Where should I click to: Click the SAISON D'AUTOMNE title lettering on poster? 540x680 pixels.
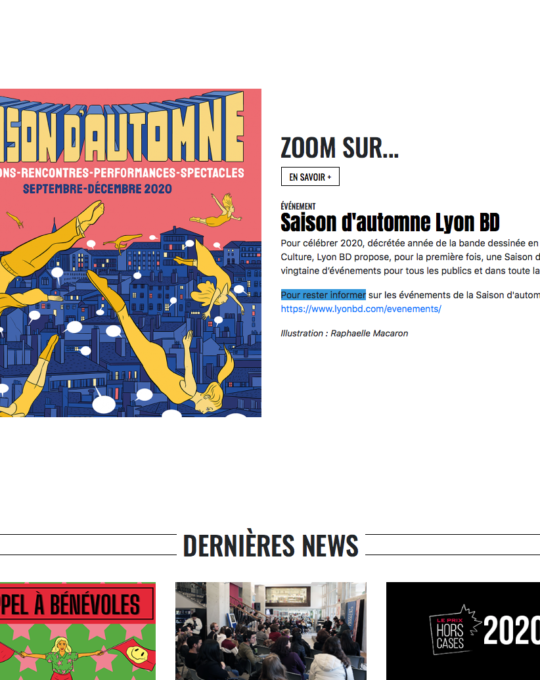click(x=122, y=129)
